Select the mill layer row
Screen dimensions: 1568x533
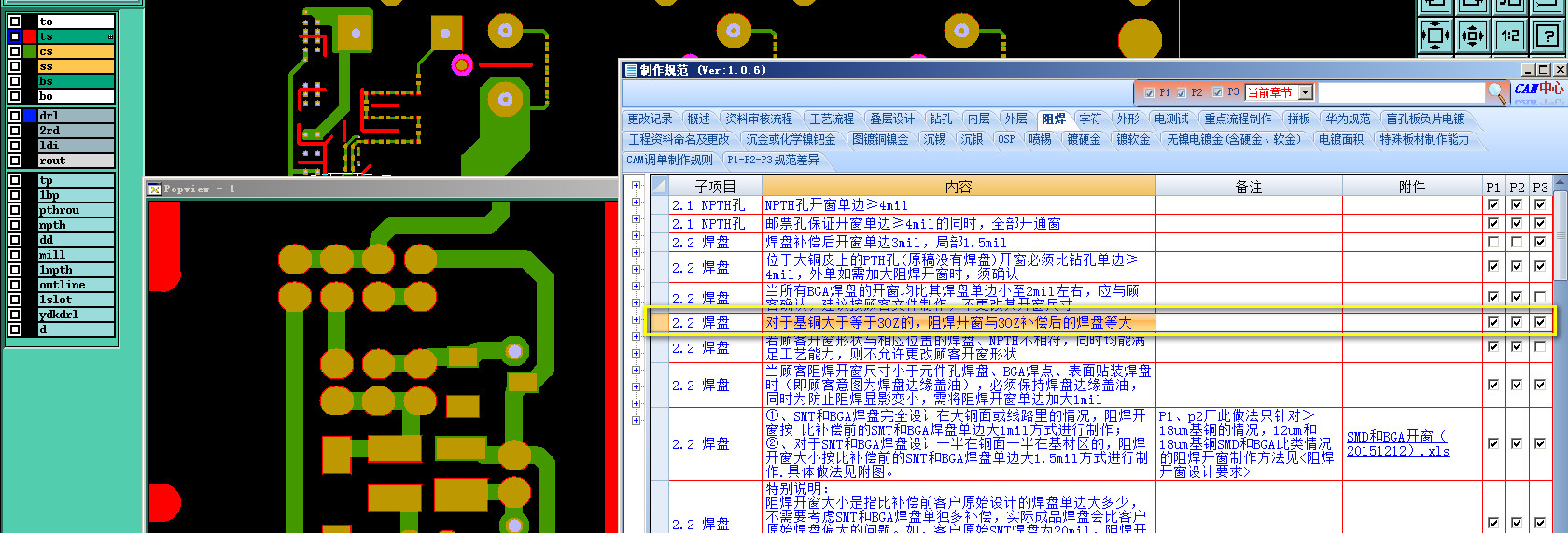point(76,255)
